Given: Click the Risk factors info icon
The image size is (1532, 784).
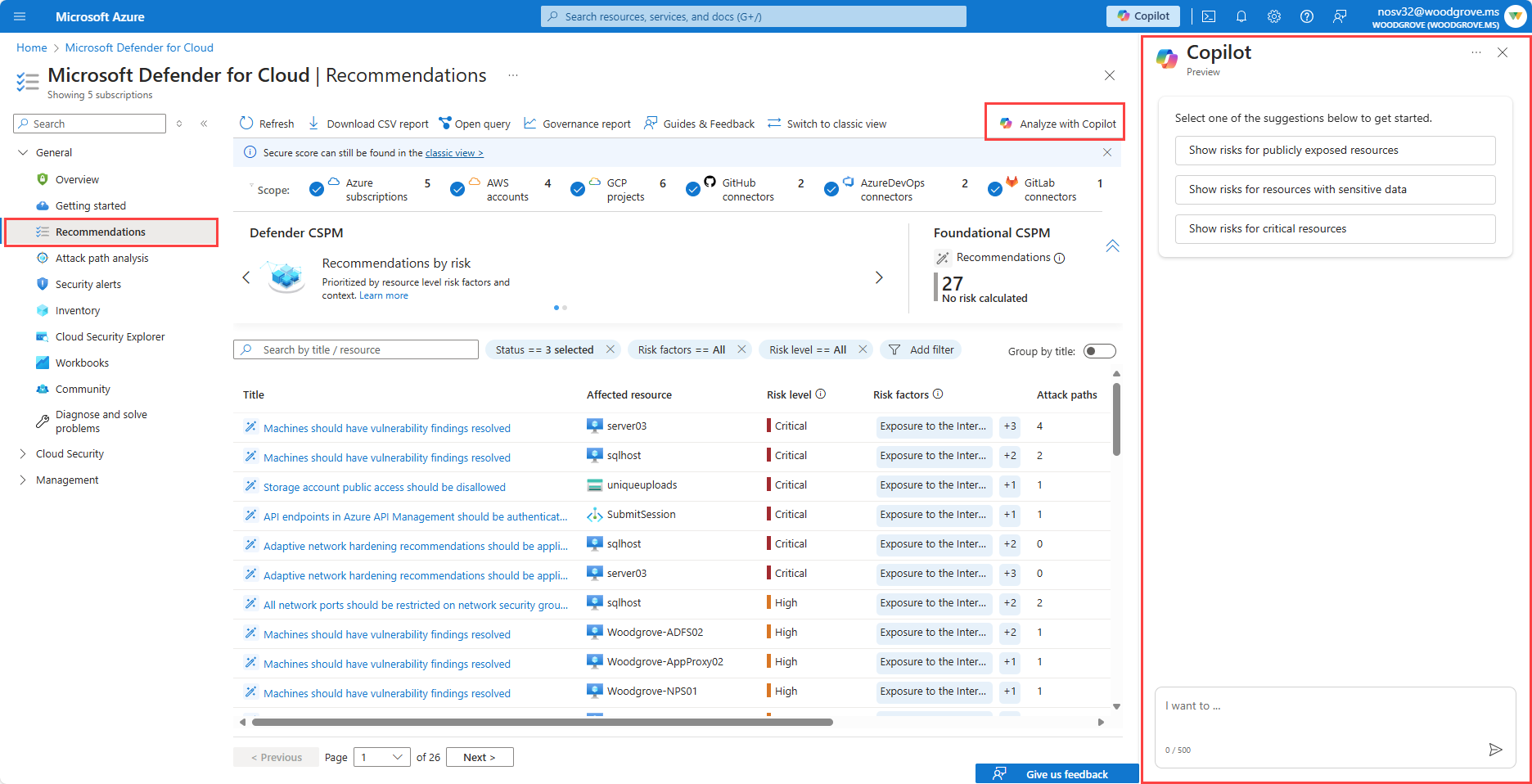Looking at the screenshot, I should pyautogui.click(x=938, y=394).
